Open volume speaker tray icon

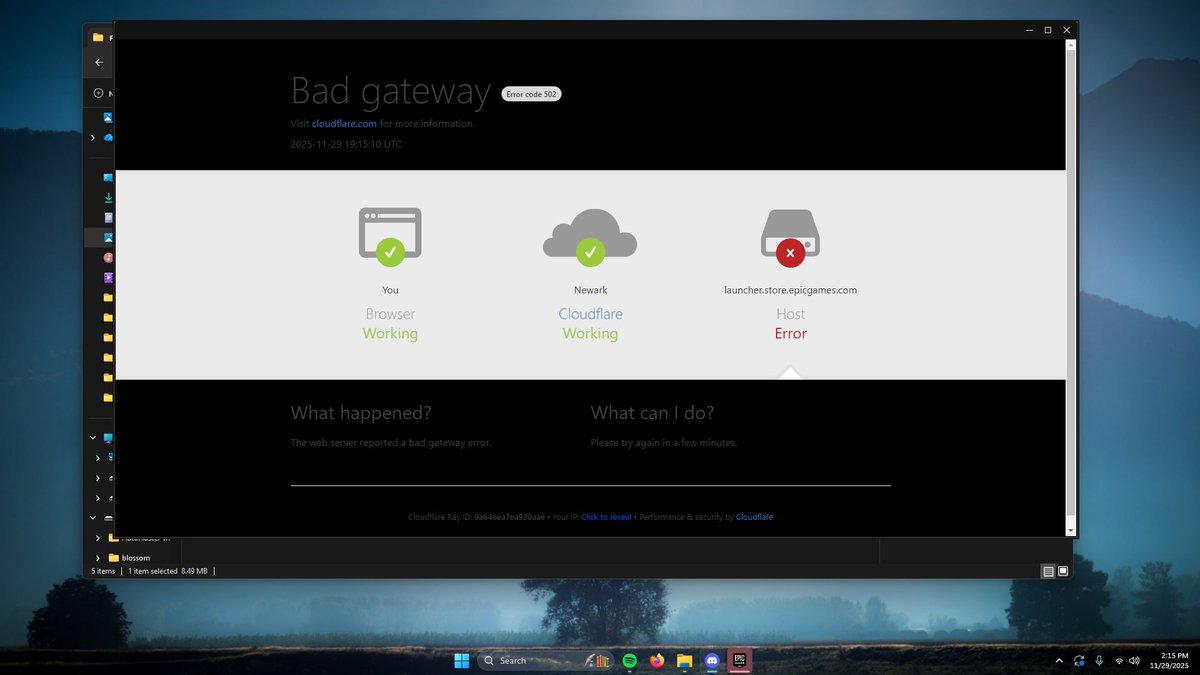pyautogui.click(x=1135, y=660)
